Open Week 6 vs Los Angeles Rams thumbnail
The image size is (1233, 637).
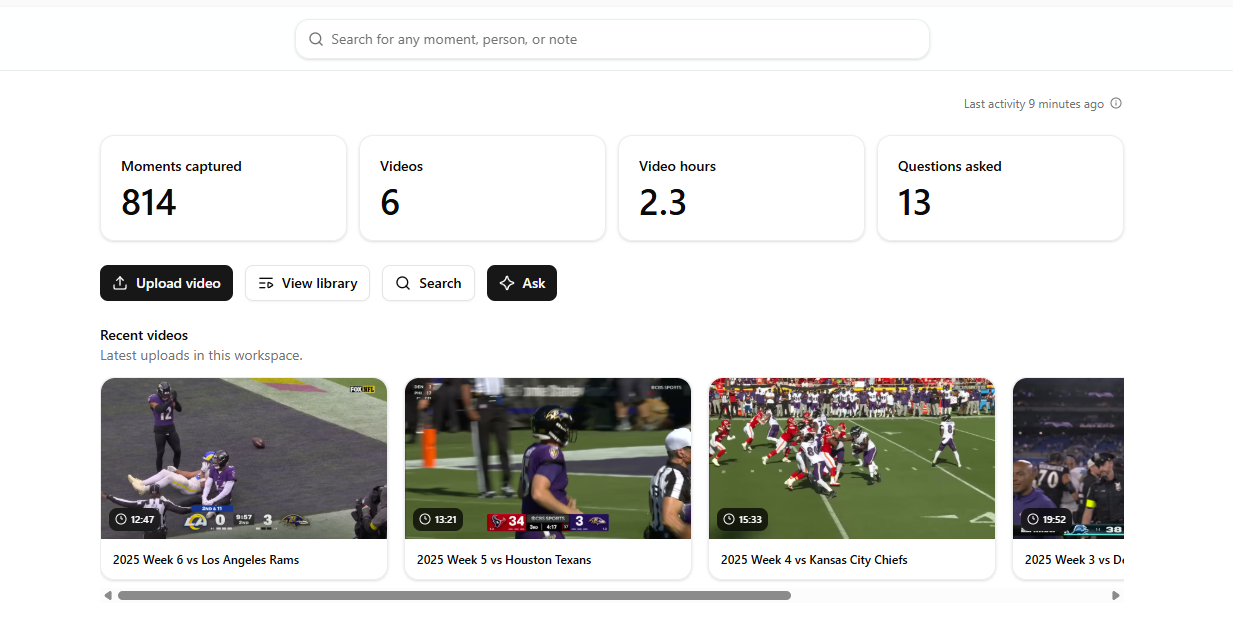[x=244, y=458]
